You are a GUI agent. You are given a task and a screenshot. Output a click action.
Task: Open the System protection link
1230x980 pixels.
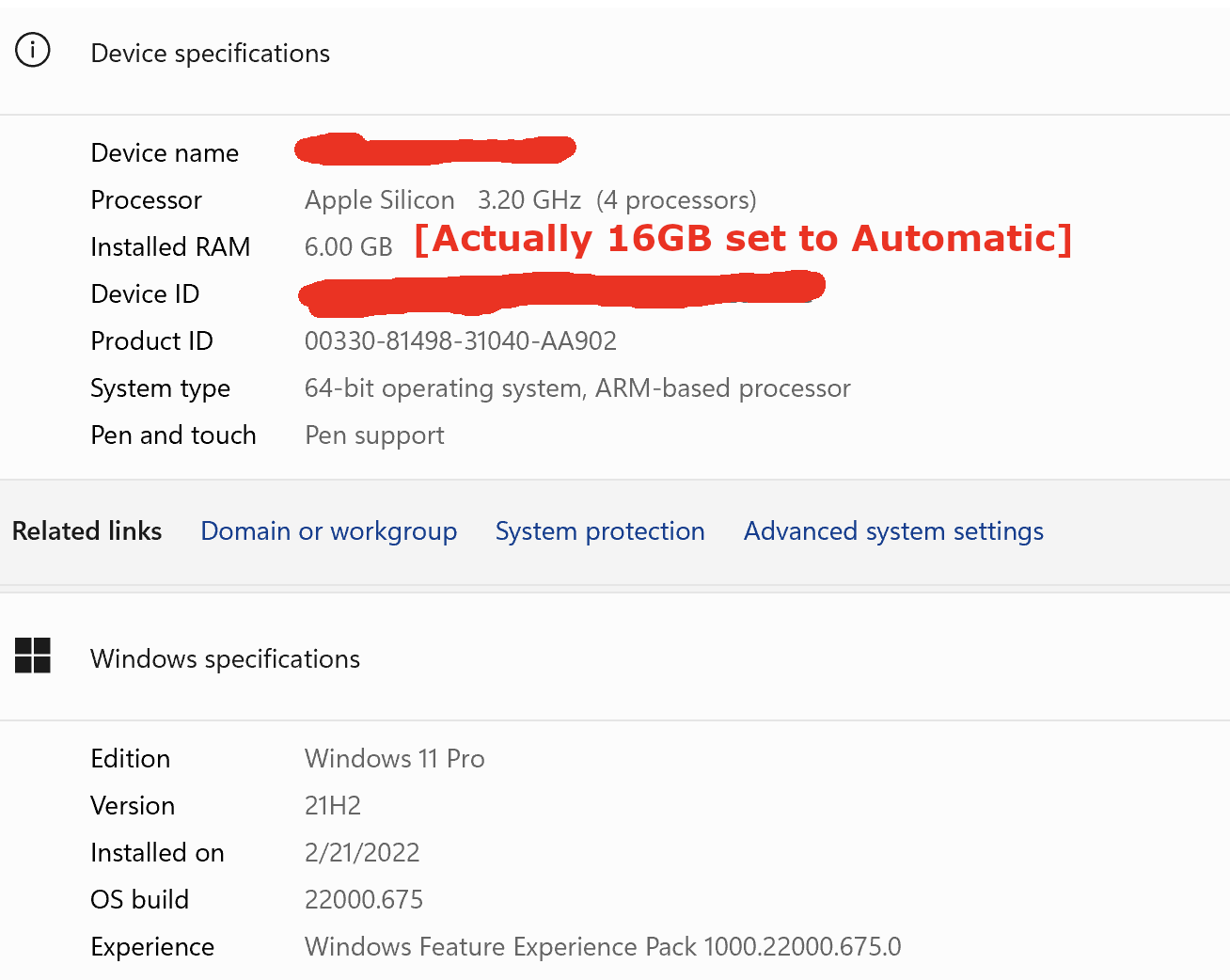click(599, 531)
